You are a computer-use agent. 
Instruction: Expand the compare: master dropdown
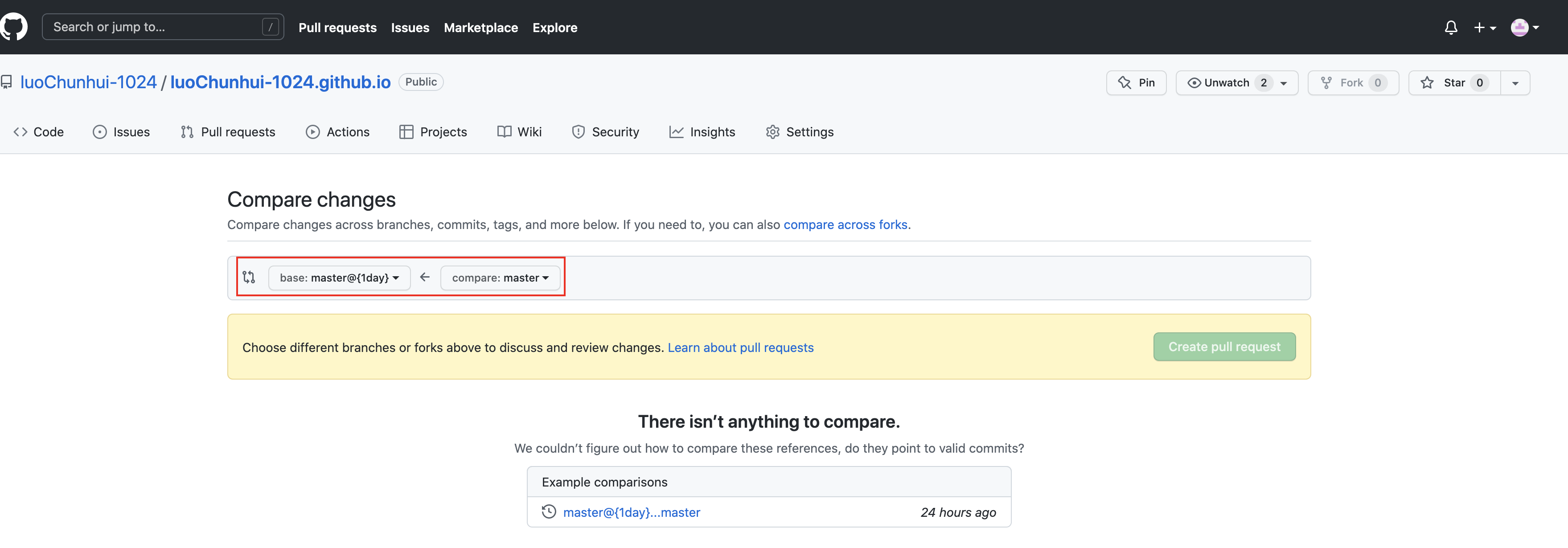click(x=500, y=278)
